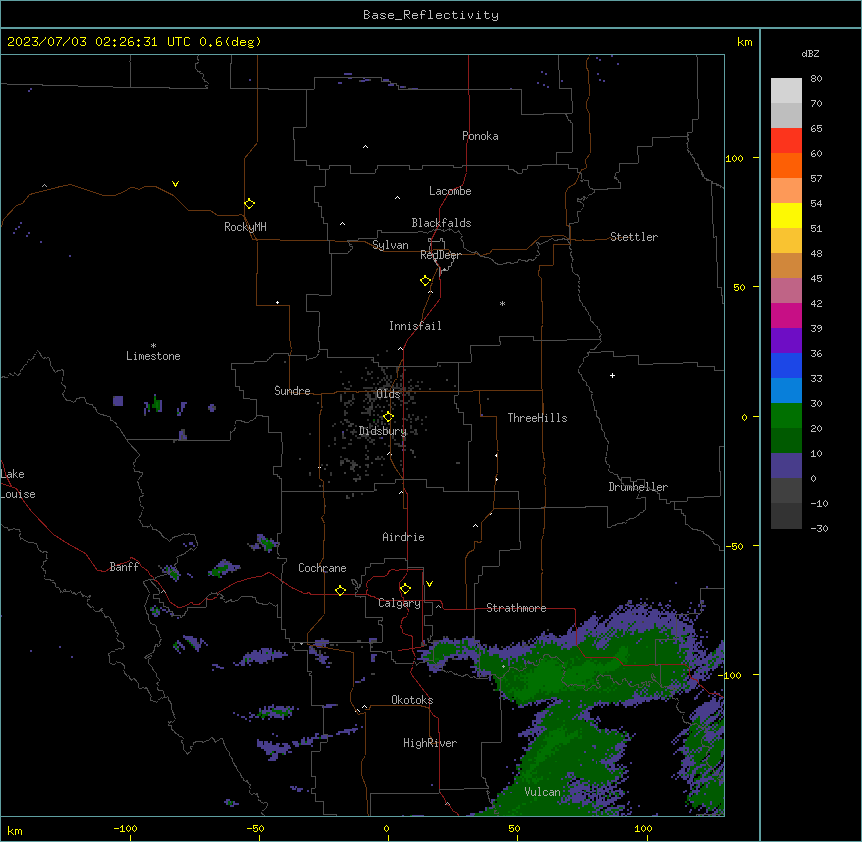Click the -100 tick on bottom axis
The image size is (862, 842).
(x=125, y=828)
